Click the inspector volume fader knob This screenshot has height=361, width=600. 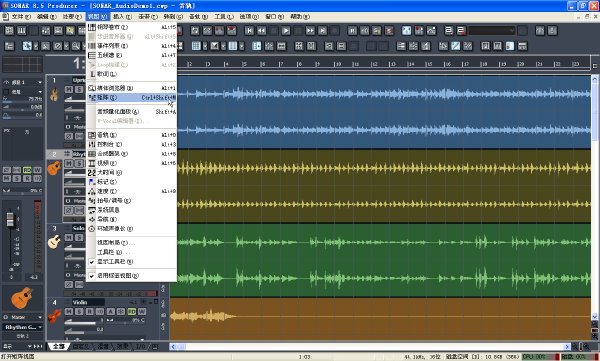(10, 220)
